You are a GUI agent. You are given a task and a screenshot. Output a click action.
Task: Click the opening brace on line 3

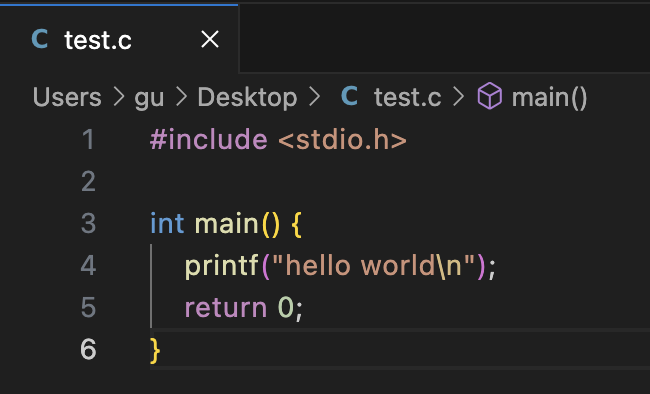pos(296,224)
